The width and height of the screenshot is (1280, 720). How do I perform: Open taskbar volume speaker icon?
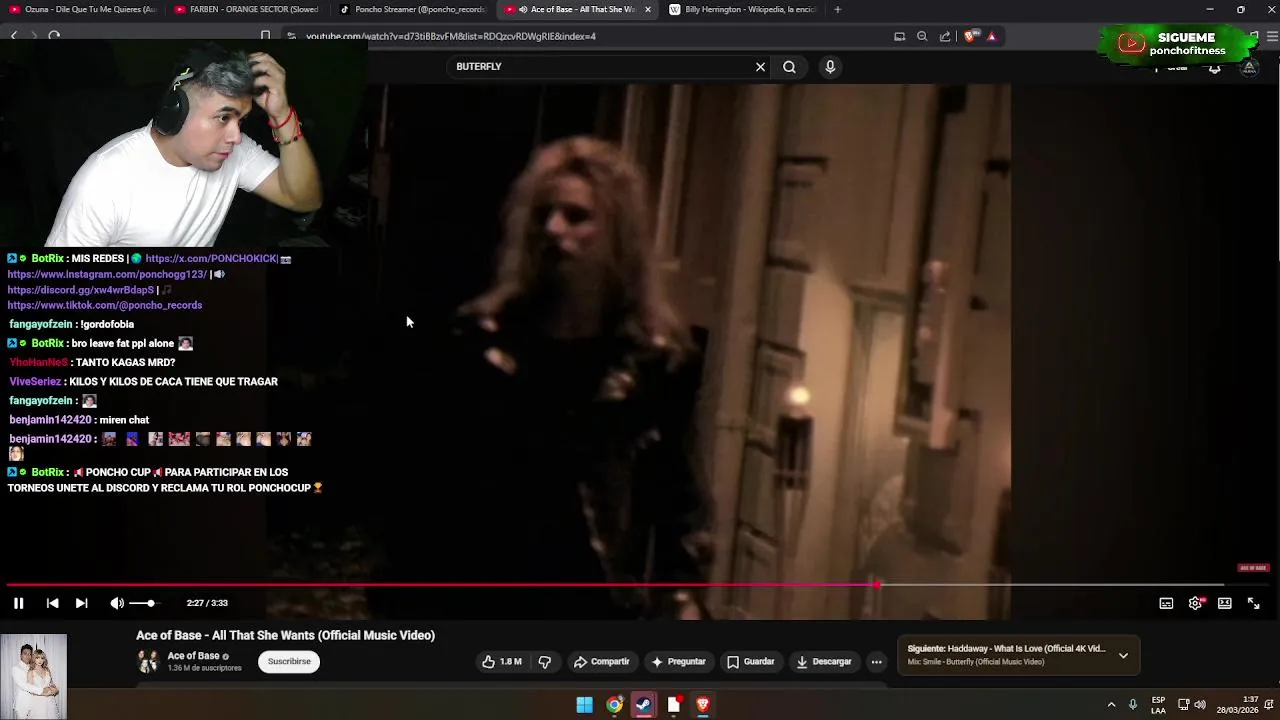coord(1200,705)
